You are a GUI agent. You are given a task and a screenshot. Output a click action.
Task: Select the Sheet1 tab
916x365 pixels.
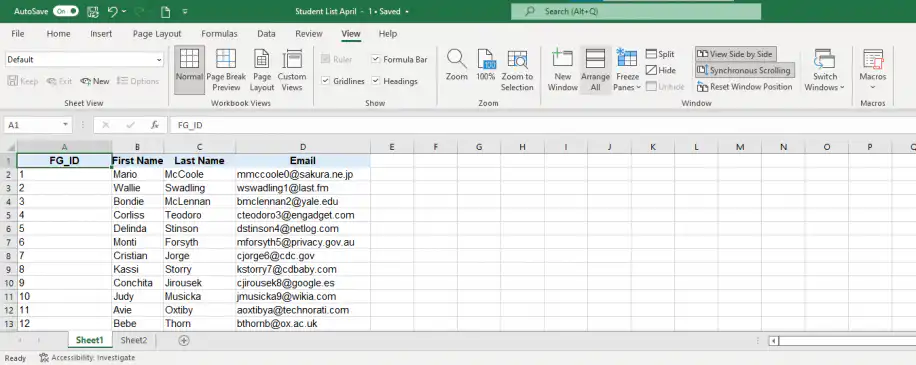pos(89,340)
